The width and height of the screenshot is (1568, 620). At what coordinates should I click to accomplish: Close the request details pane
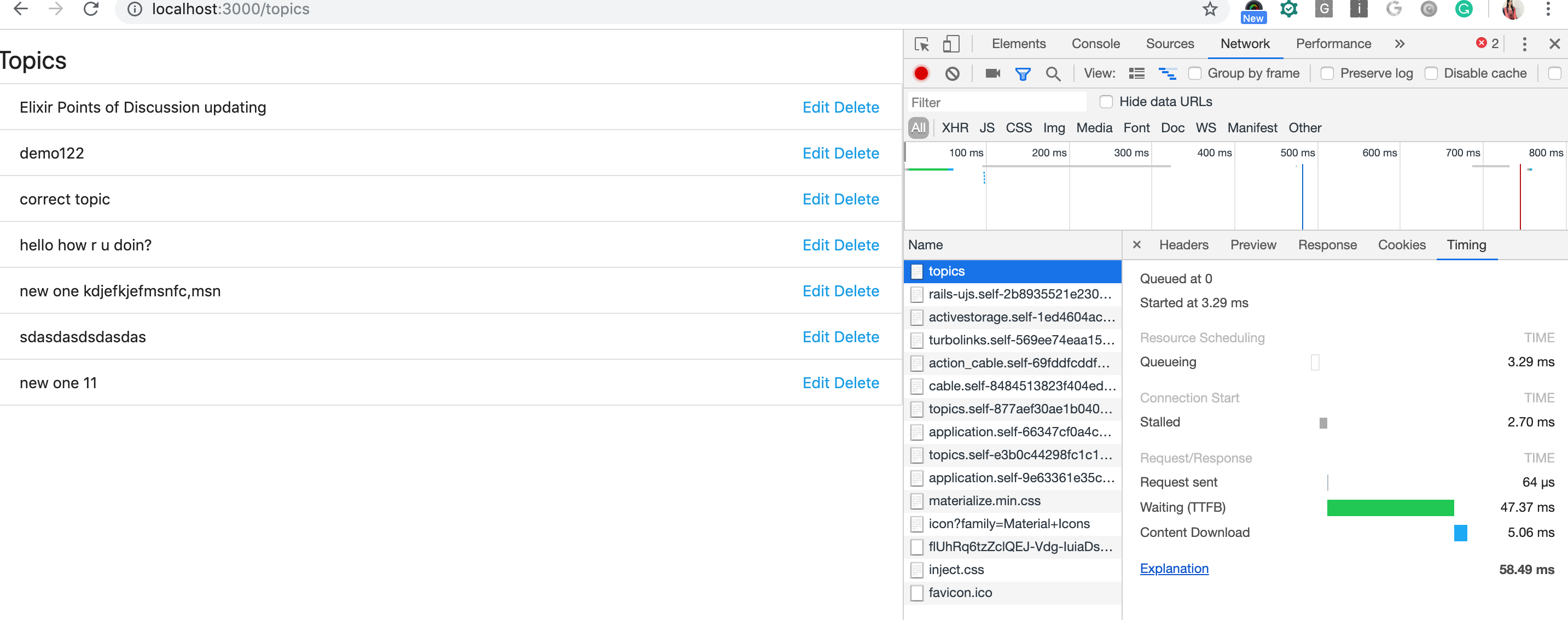point(1136,244)
